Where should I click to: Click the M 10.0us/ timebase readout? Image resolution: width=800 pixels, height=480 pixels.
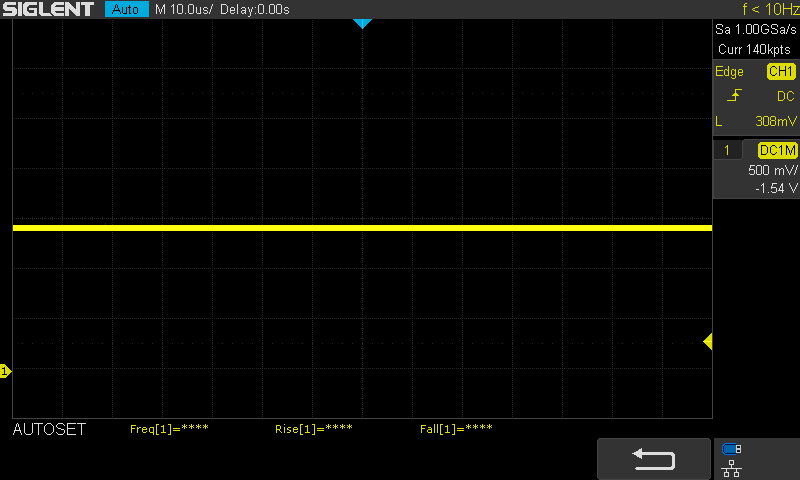point(184,10)
